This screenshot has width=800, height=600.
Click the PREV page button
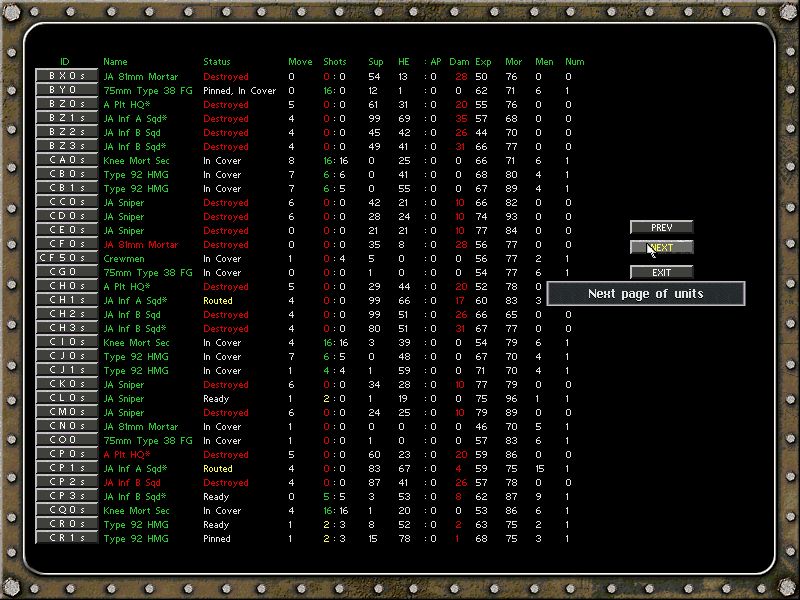[662, 228]
